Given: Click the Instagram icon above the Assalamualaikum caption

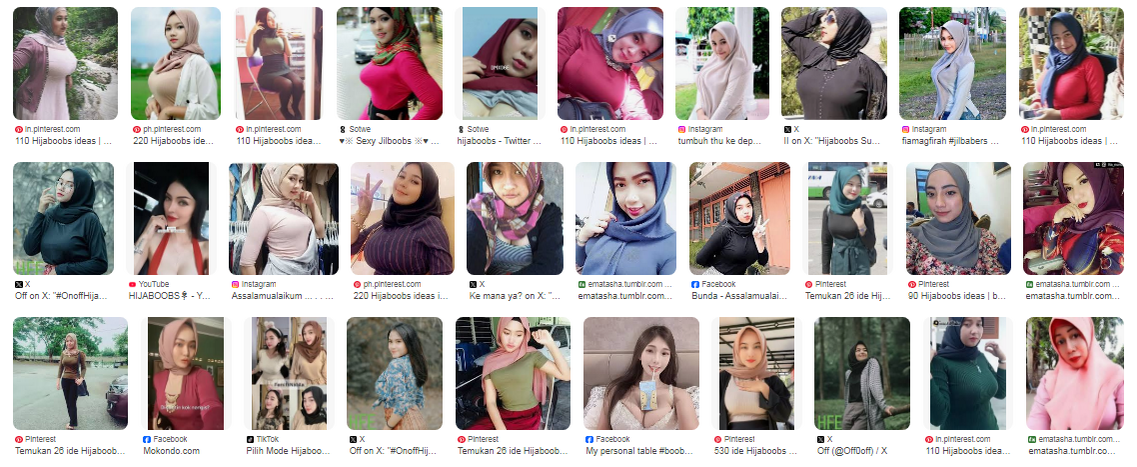Looking at the screenshot, I should pyautogui.click(x=235, y=284).
